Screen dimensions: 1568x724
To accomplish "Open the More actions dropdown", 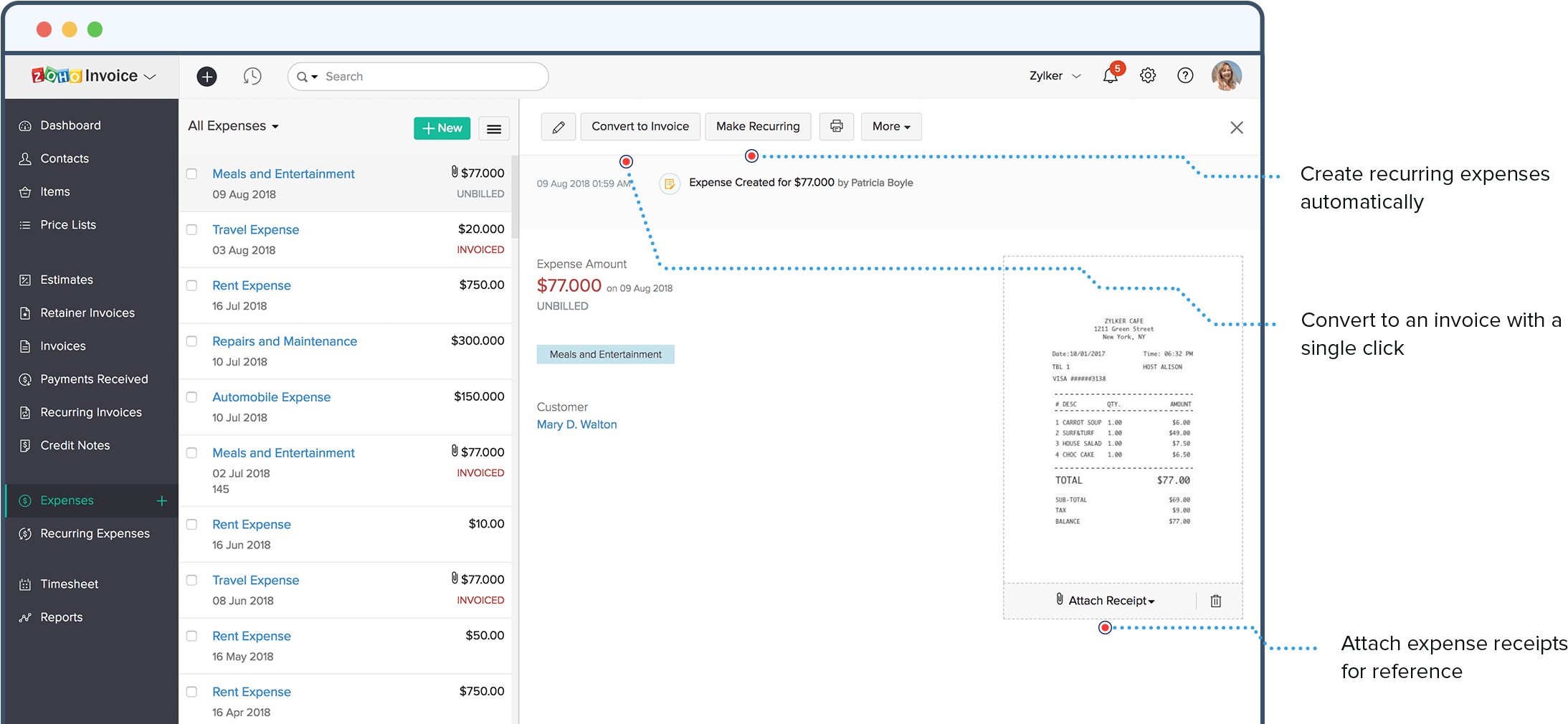I will pyautogui.click(x=891, y=126).
